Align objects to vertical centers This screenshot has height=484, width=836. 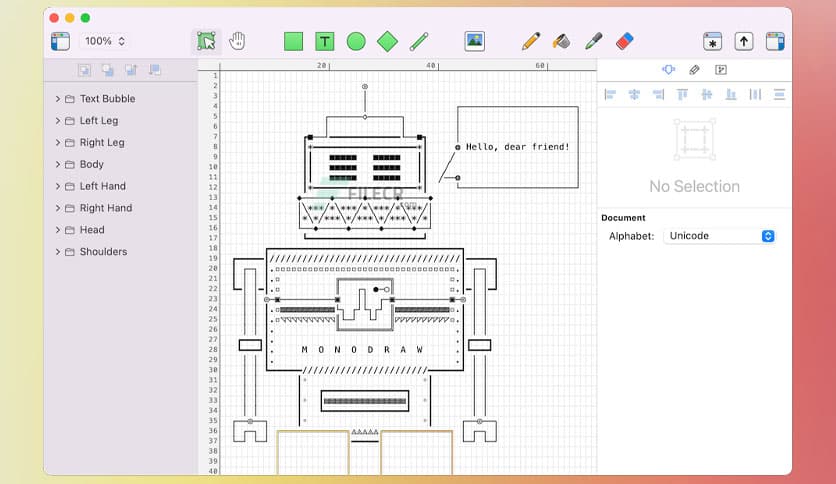(707, 95)
